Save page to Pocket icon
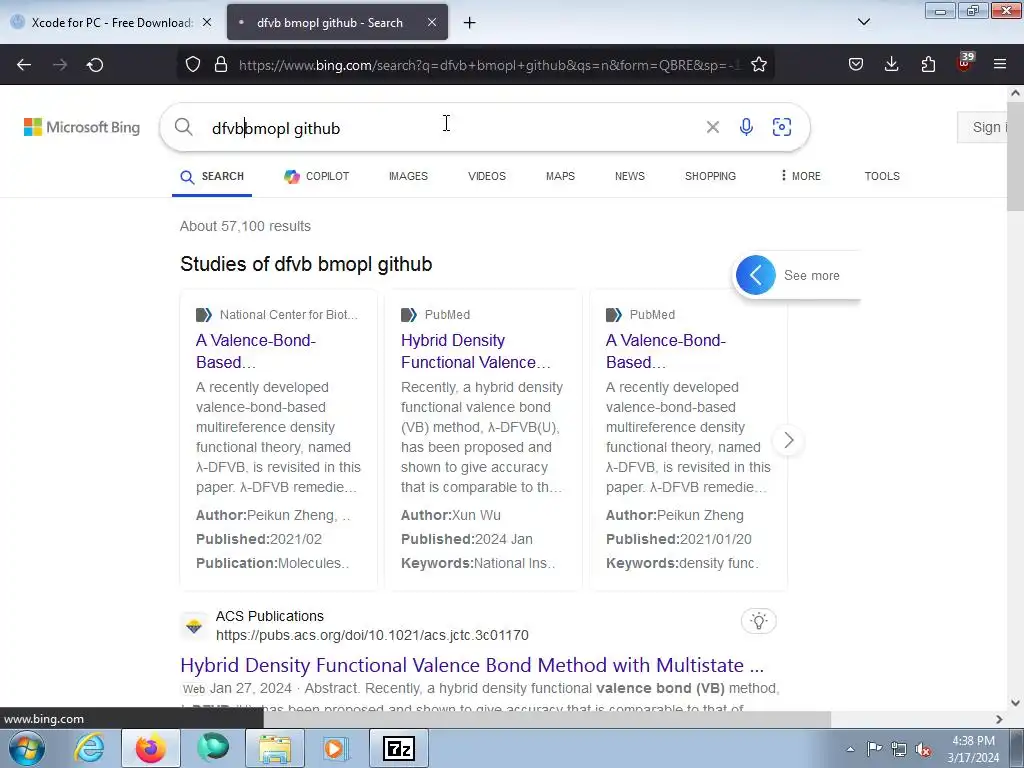1024x768 pixels. tap(856, 65)
